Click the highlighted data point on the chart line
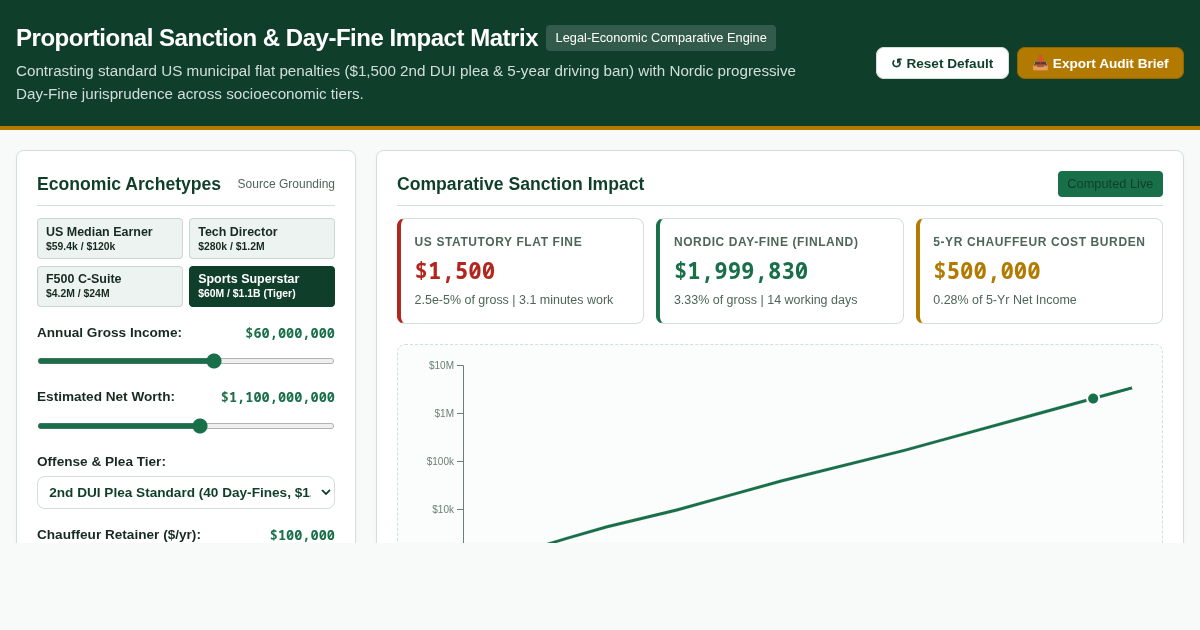 [x=1093, y=398]
